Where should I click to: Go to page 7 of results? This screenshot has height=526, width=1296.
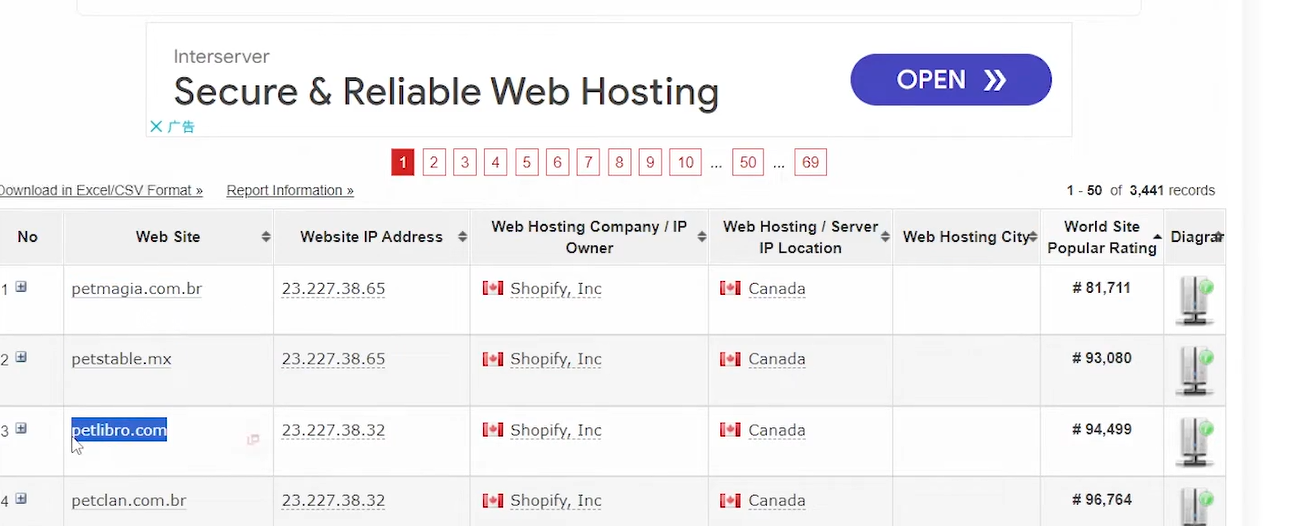coord(588,162)
